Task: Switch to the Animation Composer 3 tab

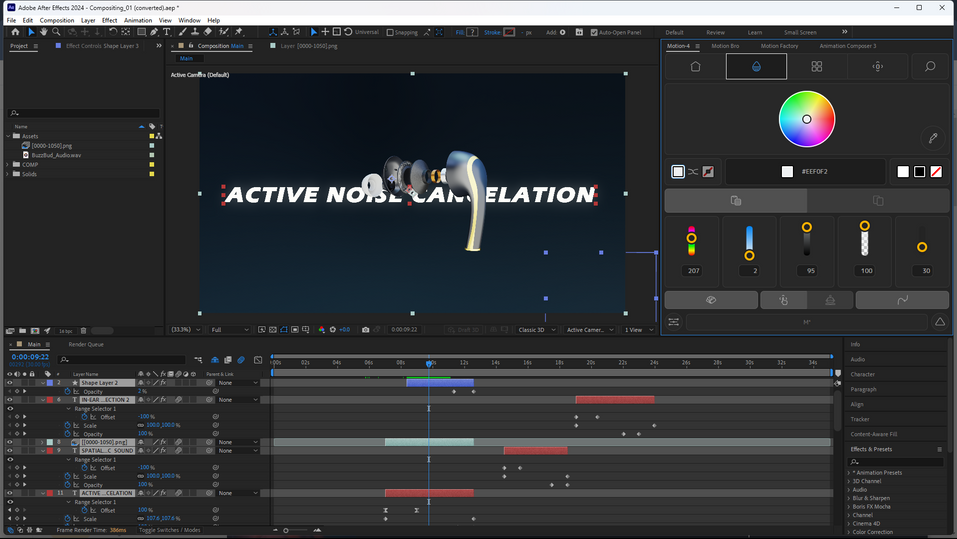Action: tap(847, 46)
